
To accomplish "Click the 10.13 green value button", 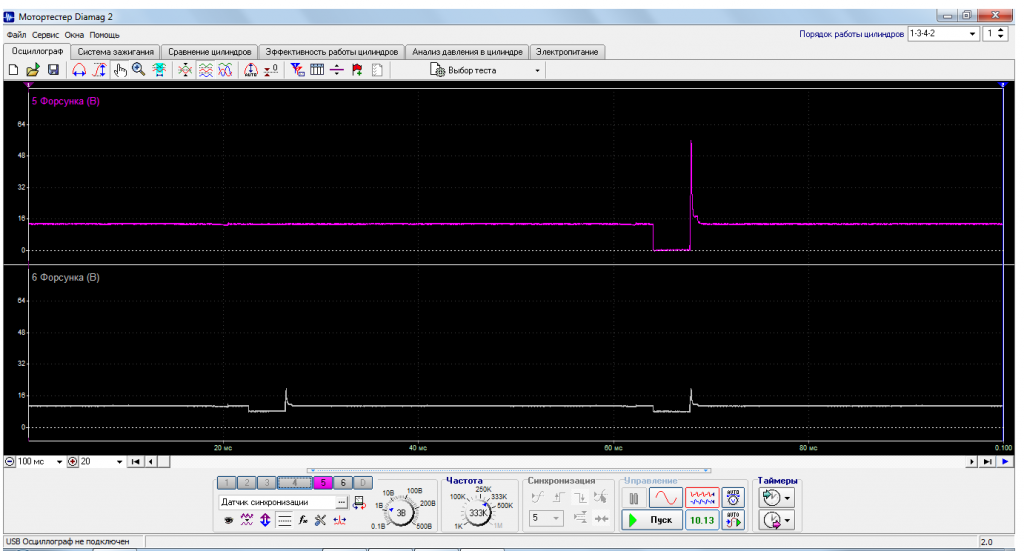I will click(x=702, y=520).
